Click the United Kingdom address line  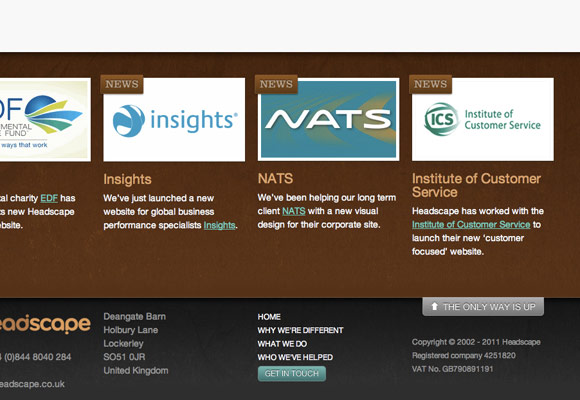tap(136, 370)
